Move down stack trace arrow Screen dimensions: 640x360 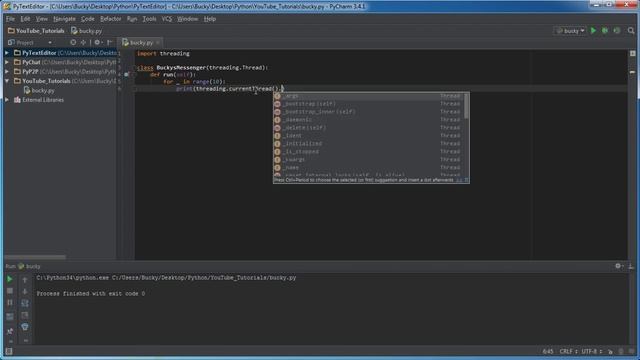(x=25, y=291)
